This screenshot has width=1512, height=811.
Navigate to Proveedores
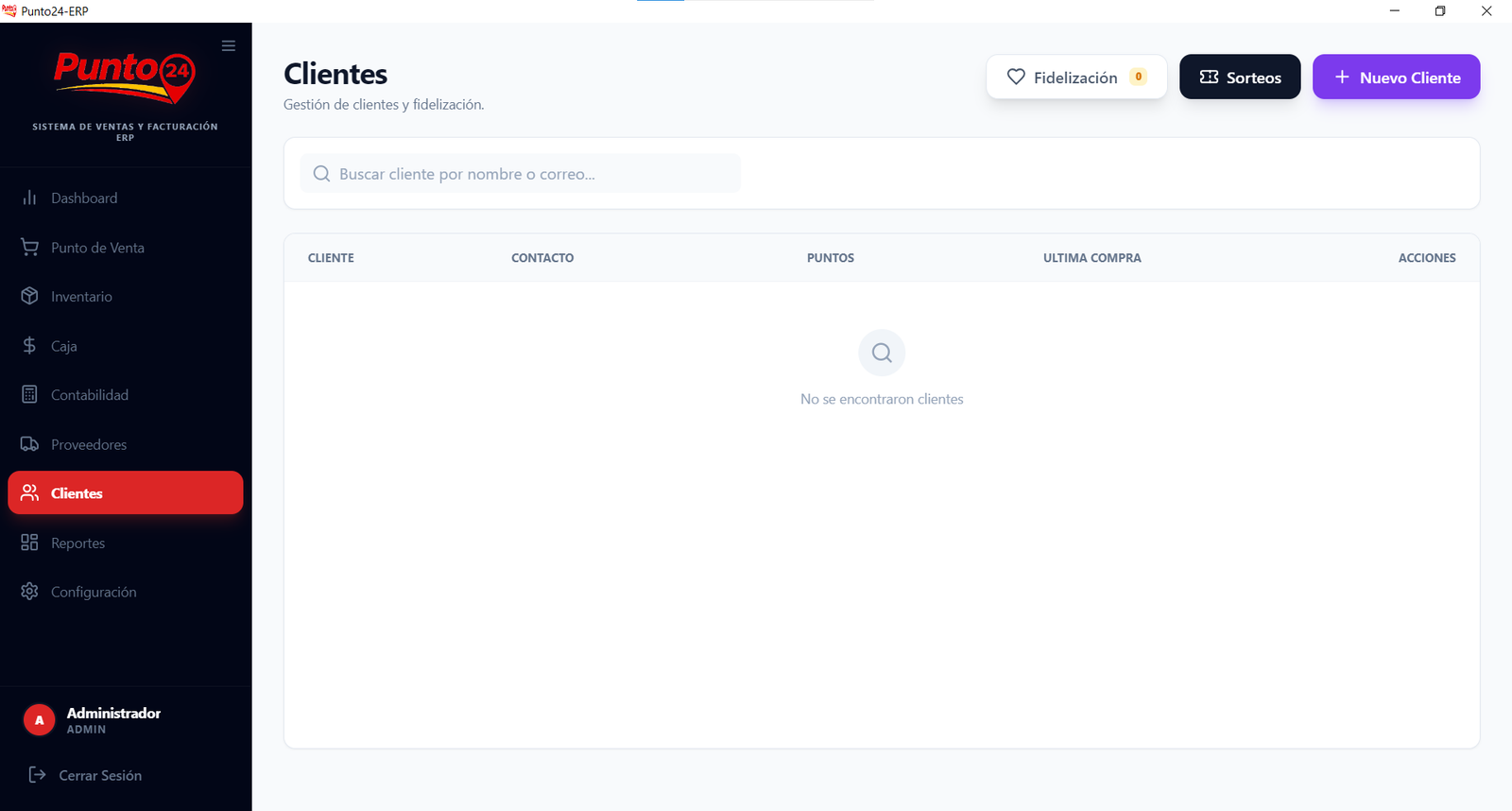tap(126, 443)
